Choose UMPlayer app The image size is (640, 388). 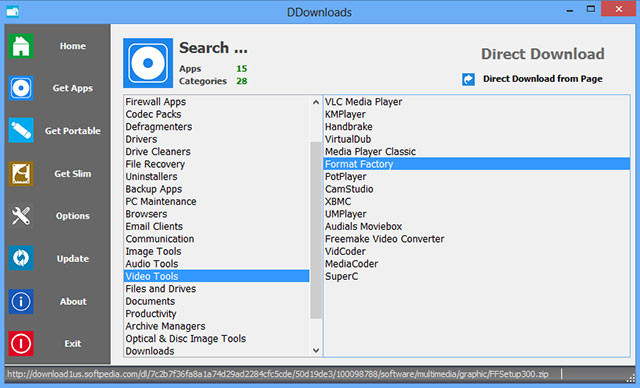pos(477,214)
